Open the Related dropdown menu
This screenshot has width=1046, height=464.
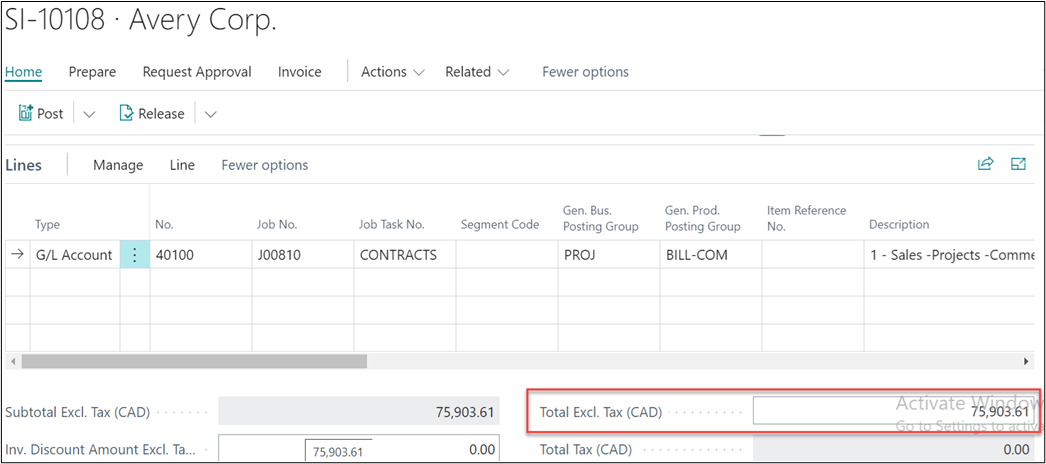(477, 72)
